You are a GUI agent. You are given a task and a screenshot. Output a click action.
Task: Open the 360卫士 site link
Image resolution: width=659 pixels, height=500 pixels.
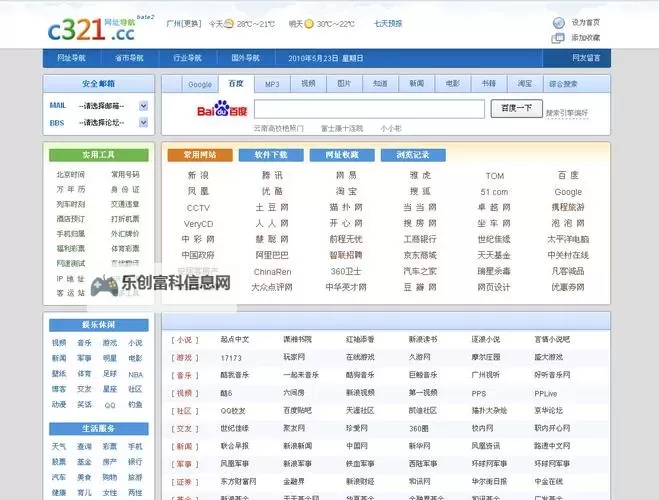pyautogui.click(x=346, y=271)
